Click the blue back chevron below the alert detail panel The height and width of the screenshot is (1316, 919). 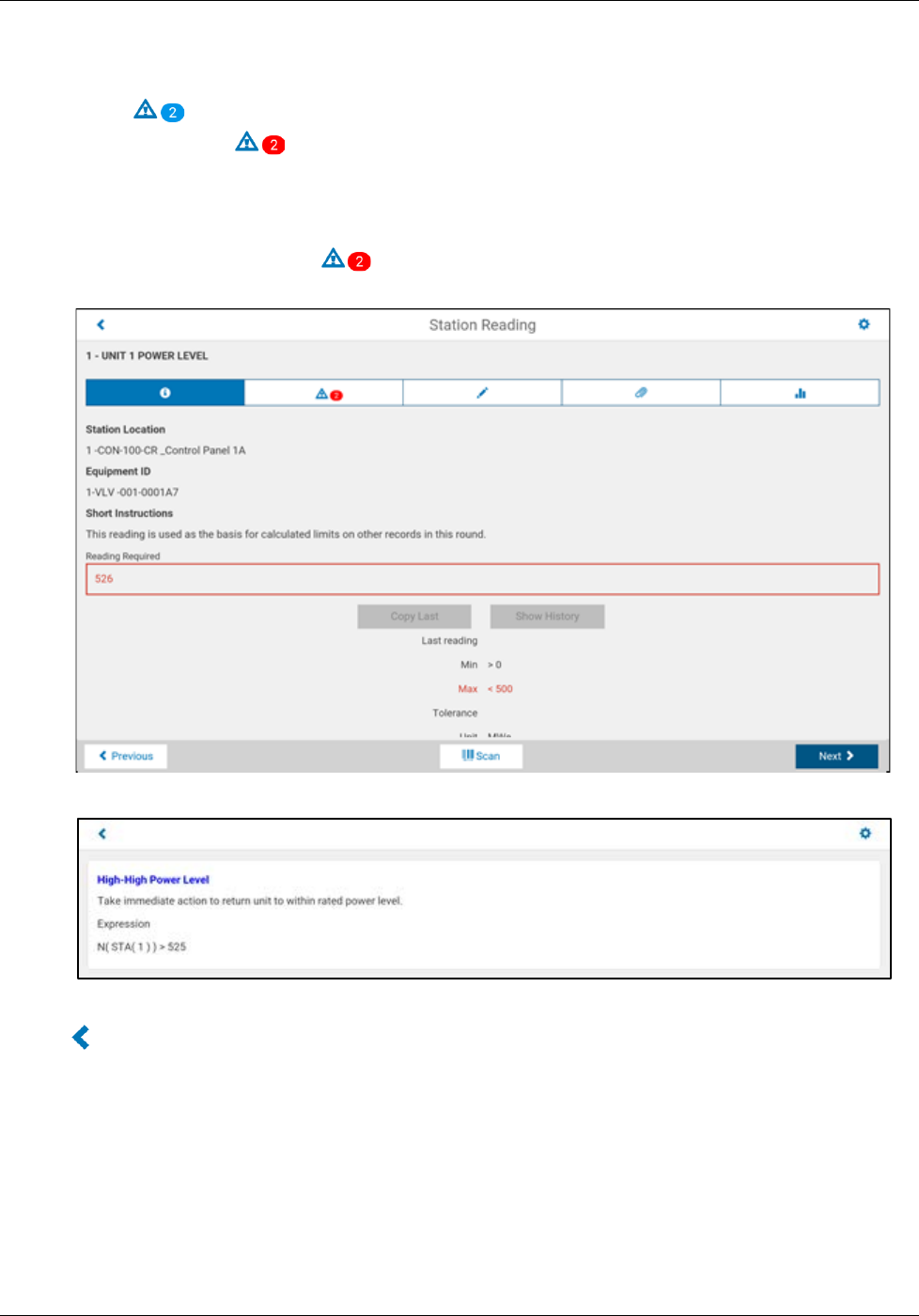point(82,1038)
